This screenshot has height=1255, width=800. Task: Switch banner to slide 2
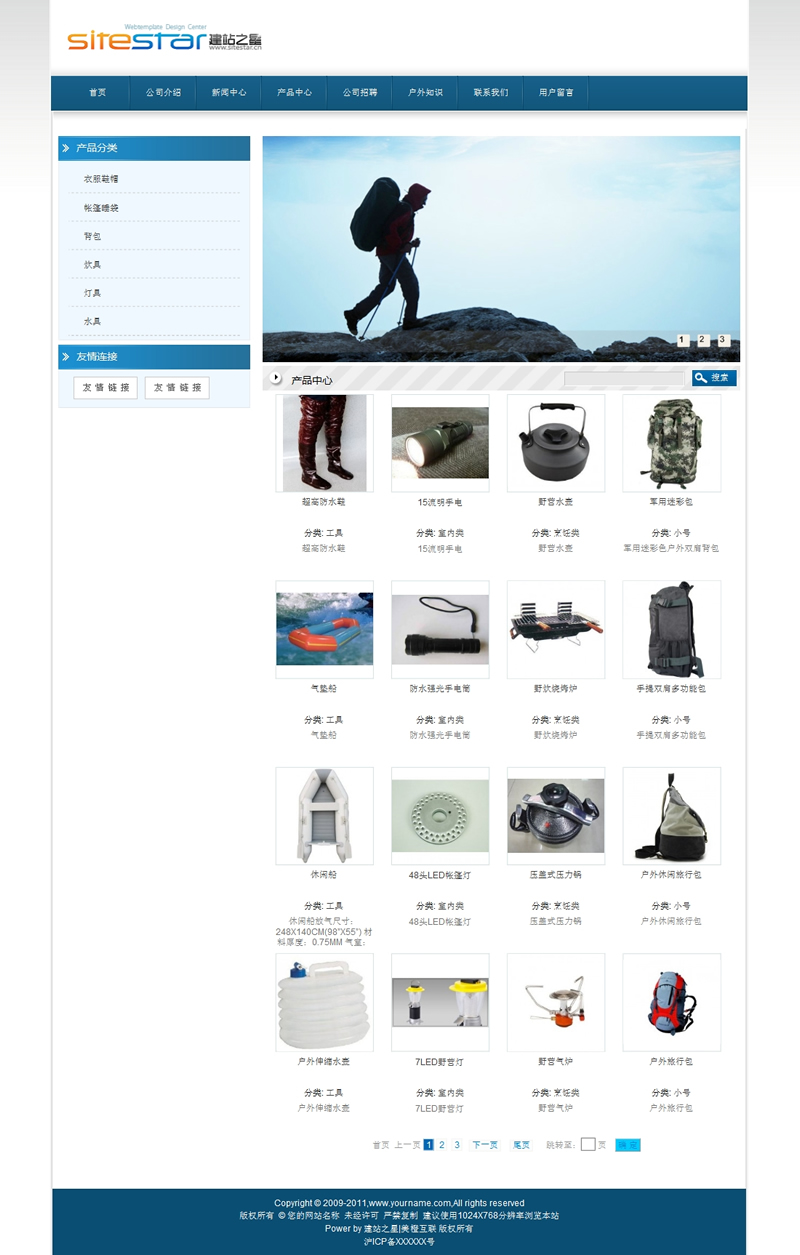click(x=703, y=340)
